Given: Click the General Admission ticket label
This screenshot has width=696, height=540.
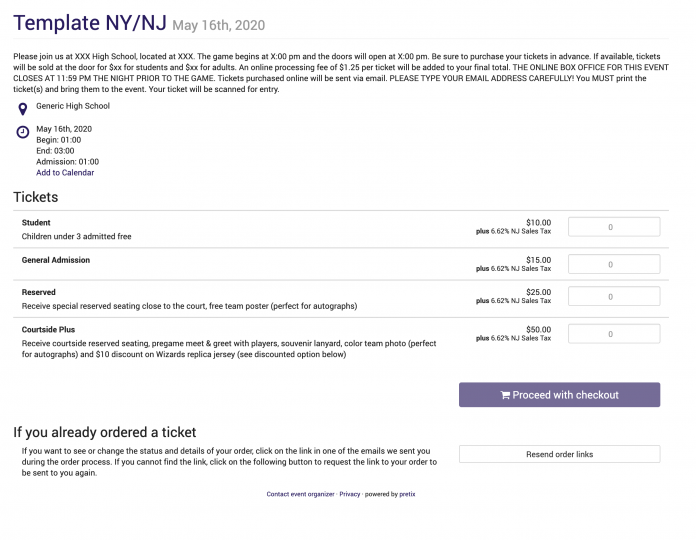Looking at the screenshot, I should point(56,260).
